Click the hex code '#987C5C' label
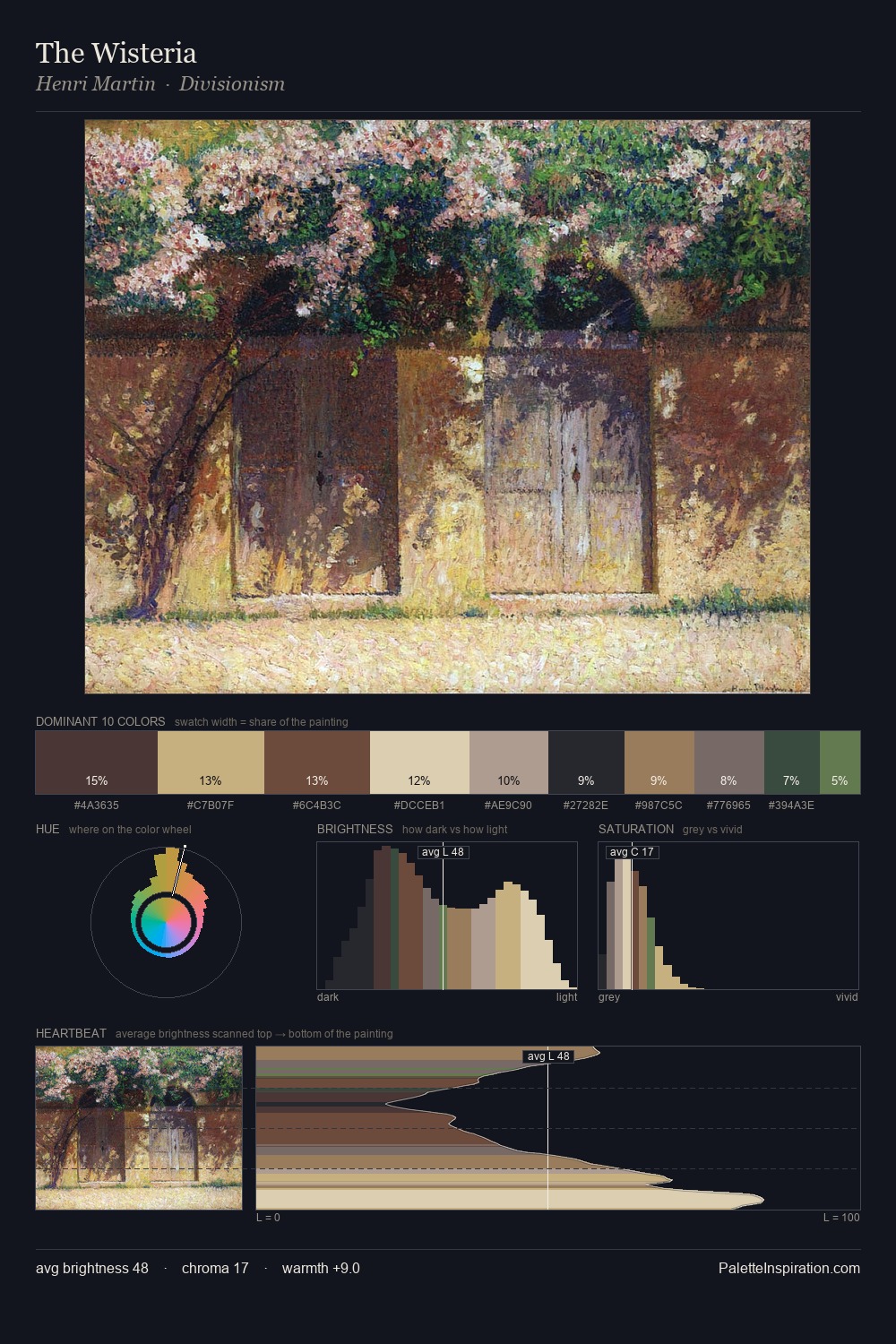Screen dimensions: 896x1344 tap(659, 806)
